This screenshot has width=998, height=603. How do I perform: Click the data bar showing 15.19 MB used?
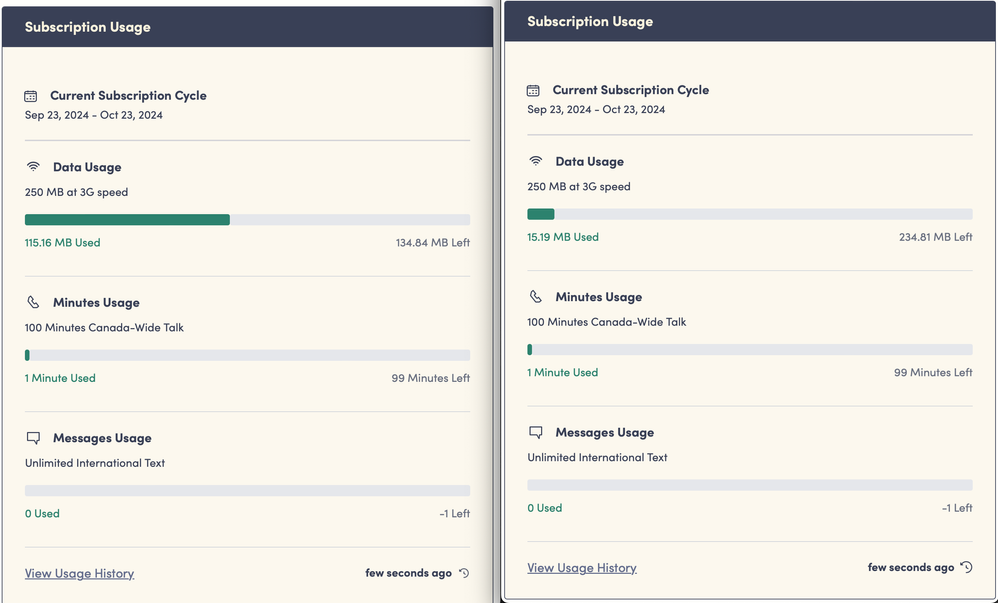point(750,214)
